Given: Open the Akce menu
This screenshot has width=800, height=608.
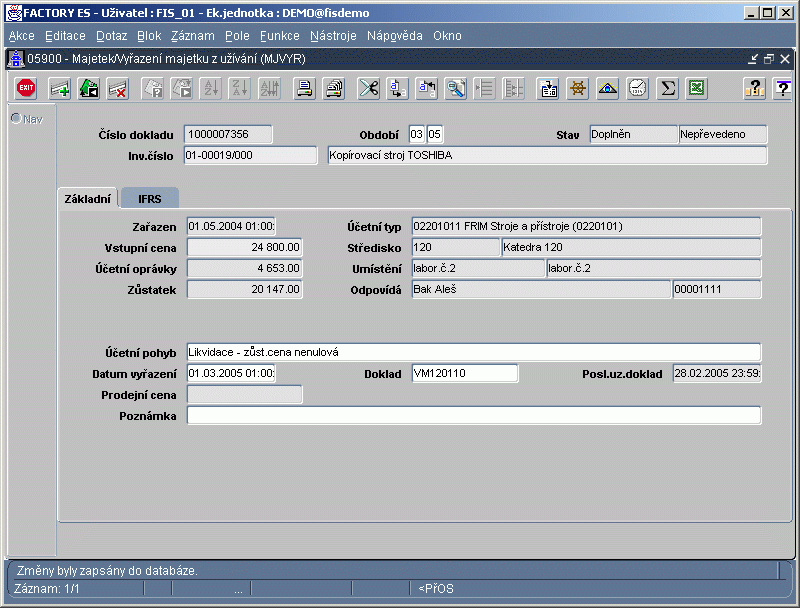Looking at the screenshot, I should coord(21,36).
